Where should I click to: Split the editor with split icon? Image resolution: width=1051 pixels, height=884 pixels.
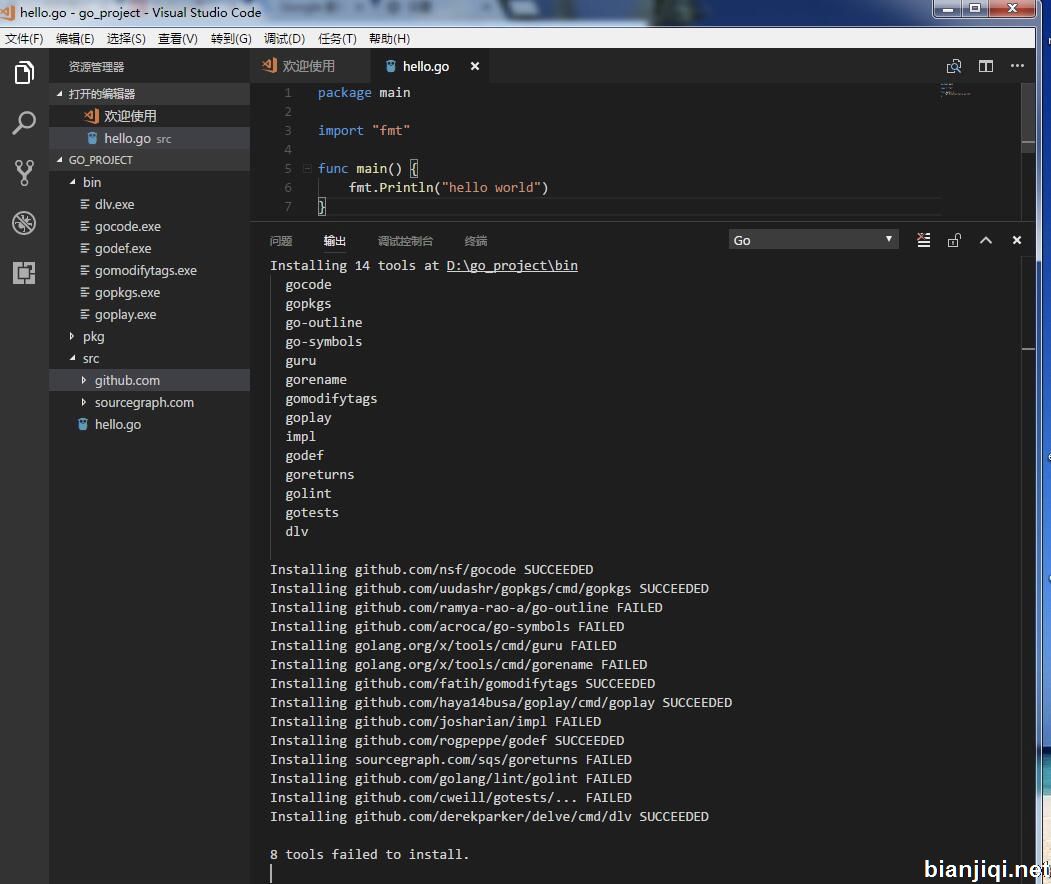click(985, 66)
